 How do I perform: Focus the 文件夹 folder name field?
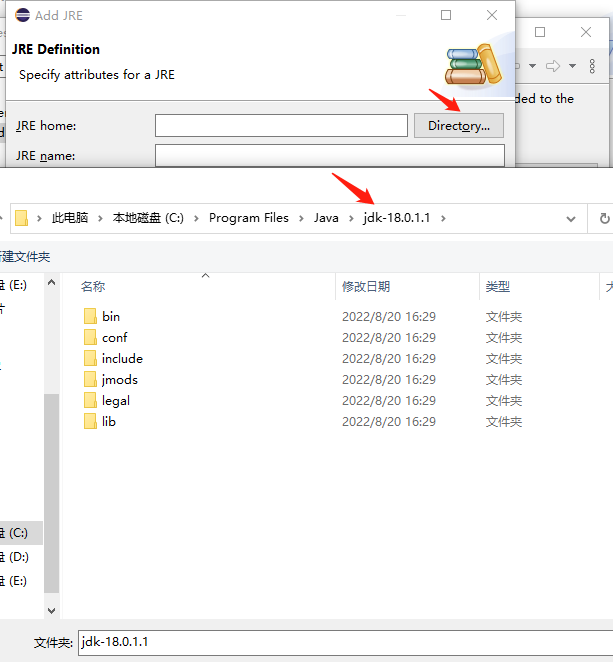click(345, 643)
